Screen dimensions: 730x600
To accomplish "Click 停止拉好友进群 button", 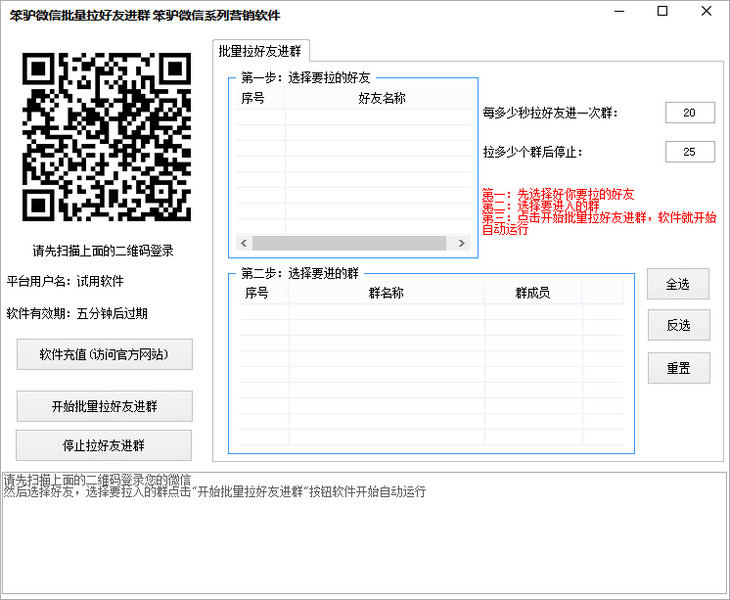I will point(103,445).
